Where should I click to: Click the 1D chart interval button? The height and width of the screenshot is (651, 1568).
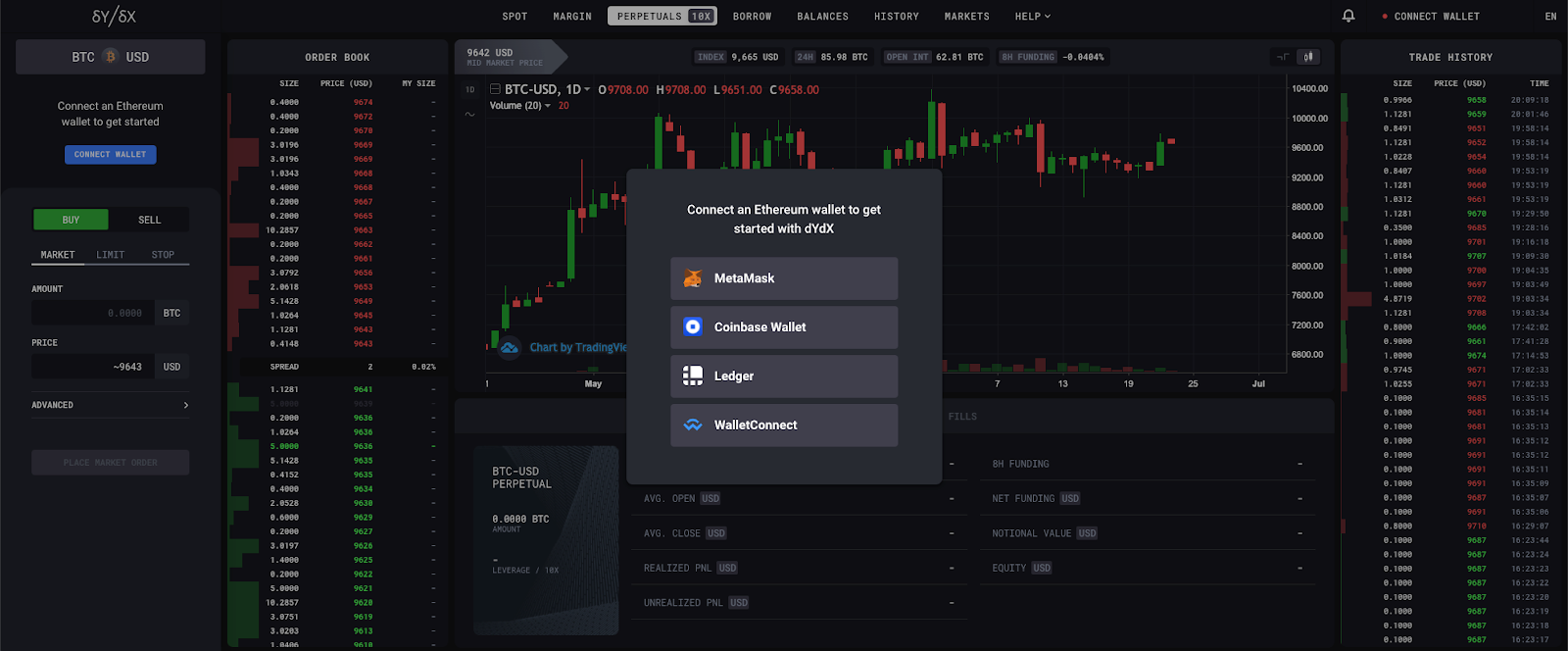[470, 89]
